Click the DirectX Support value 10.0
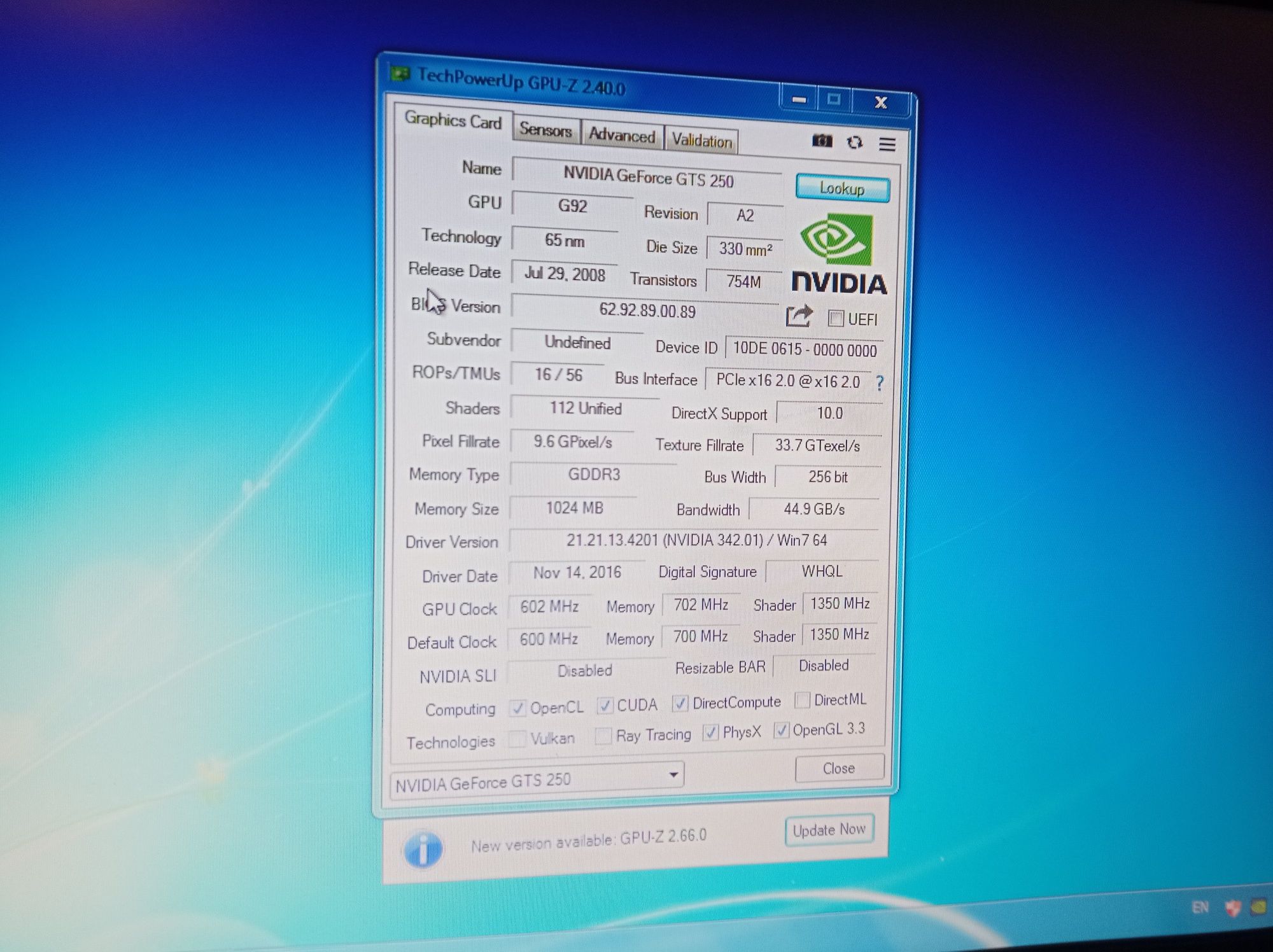This screenshot has height=952, width=1273. 829,413
